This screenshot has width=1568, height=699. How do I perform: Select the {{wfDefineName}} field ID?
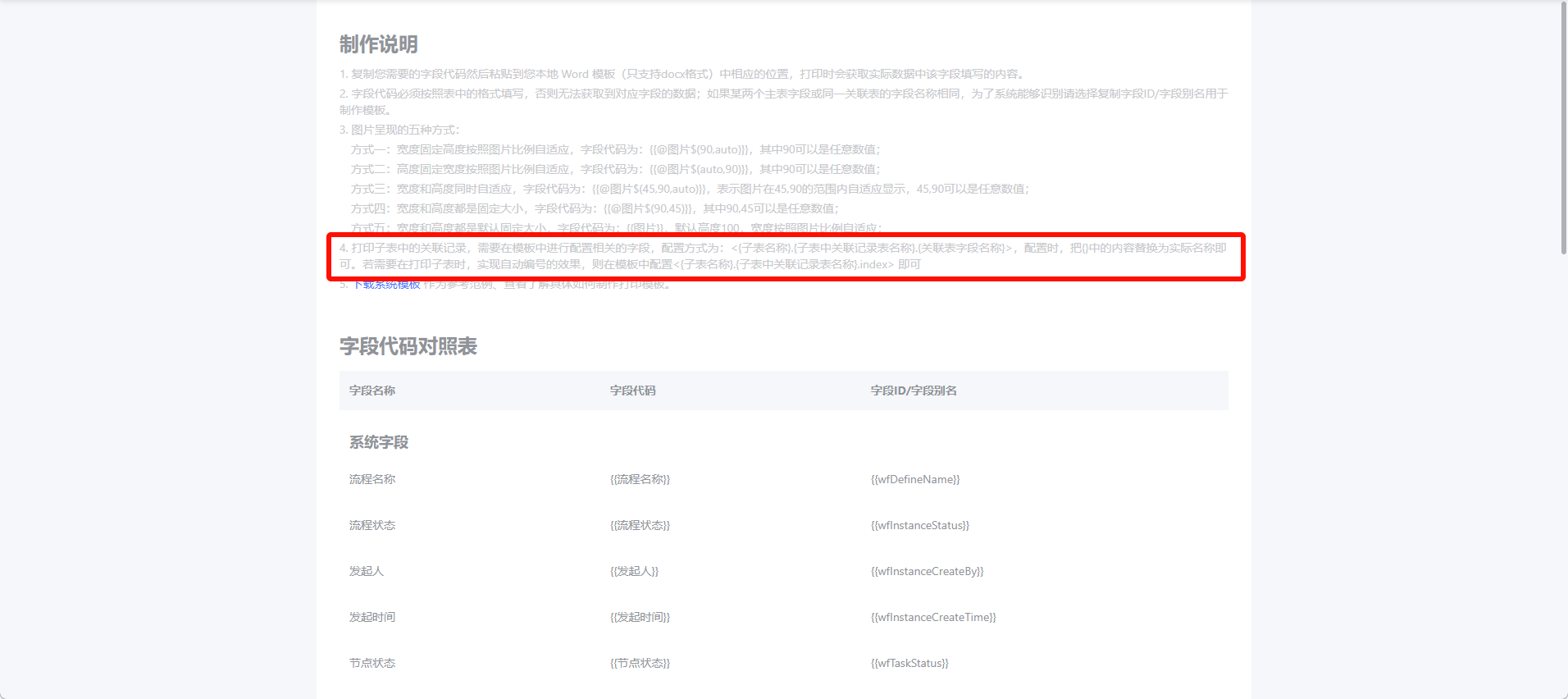click(915, 479)
